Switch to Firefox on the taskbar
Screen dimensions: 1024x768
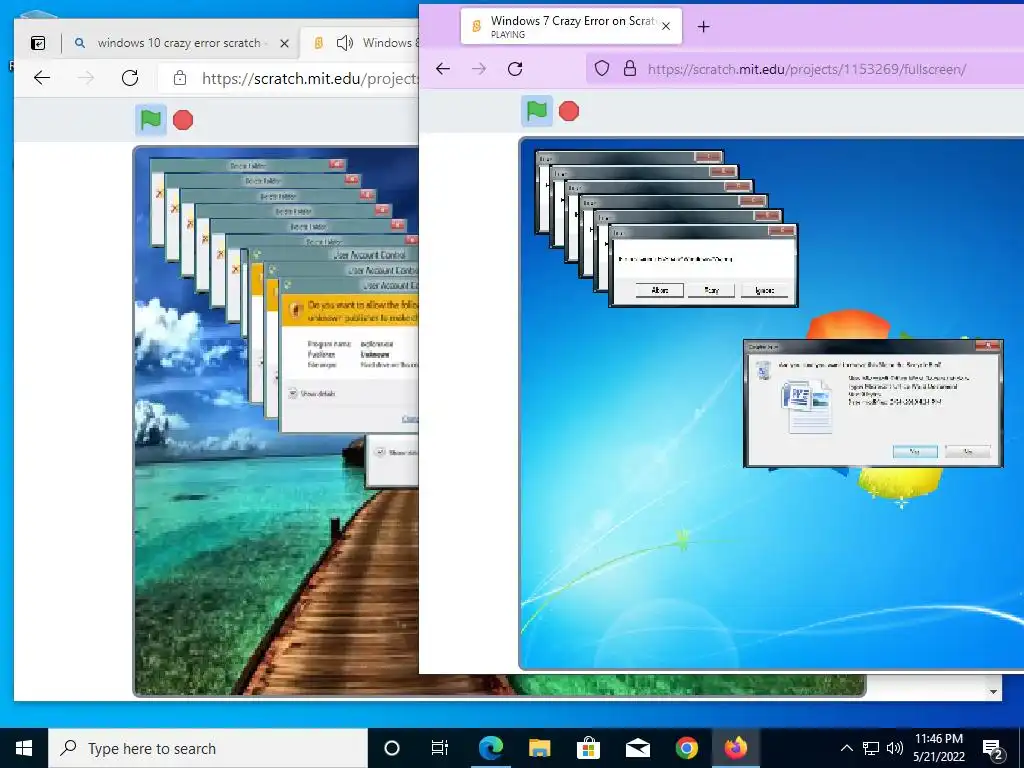click(x=735, y=748)
